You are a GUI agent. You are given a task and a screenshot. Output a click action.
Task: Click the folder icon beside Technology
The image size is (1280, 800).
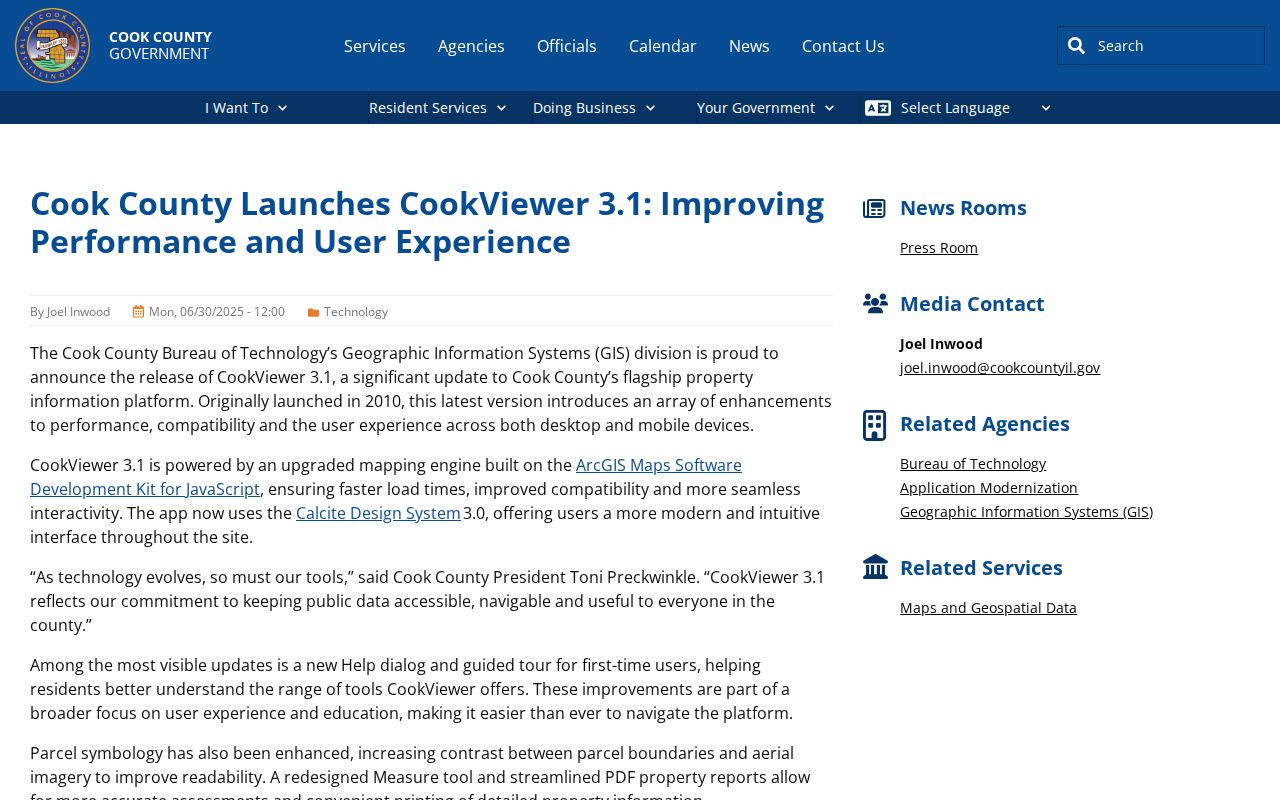click(313, 313)
